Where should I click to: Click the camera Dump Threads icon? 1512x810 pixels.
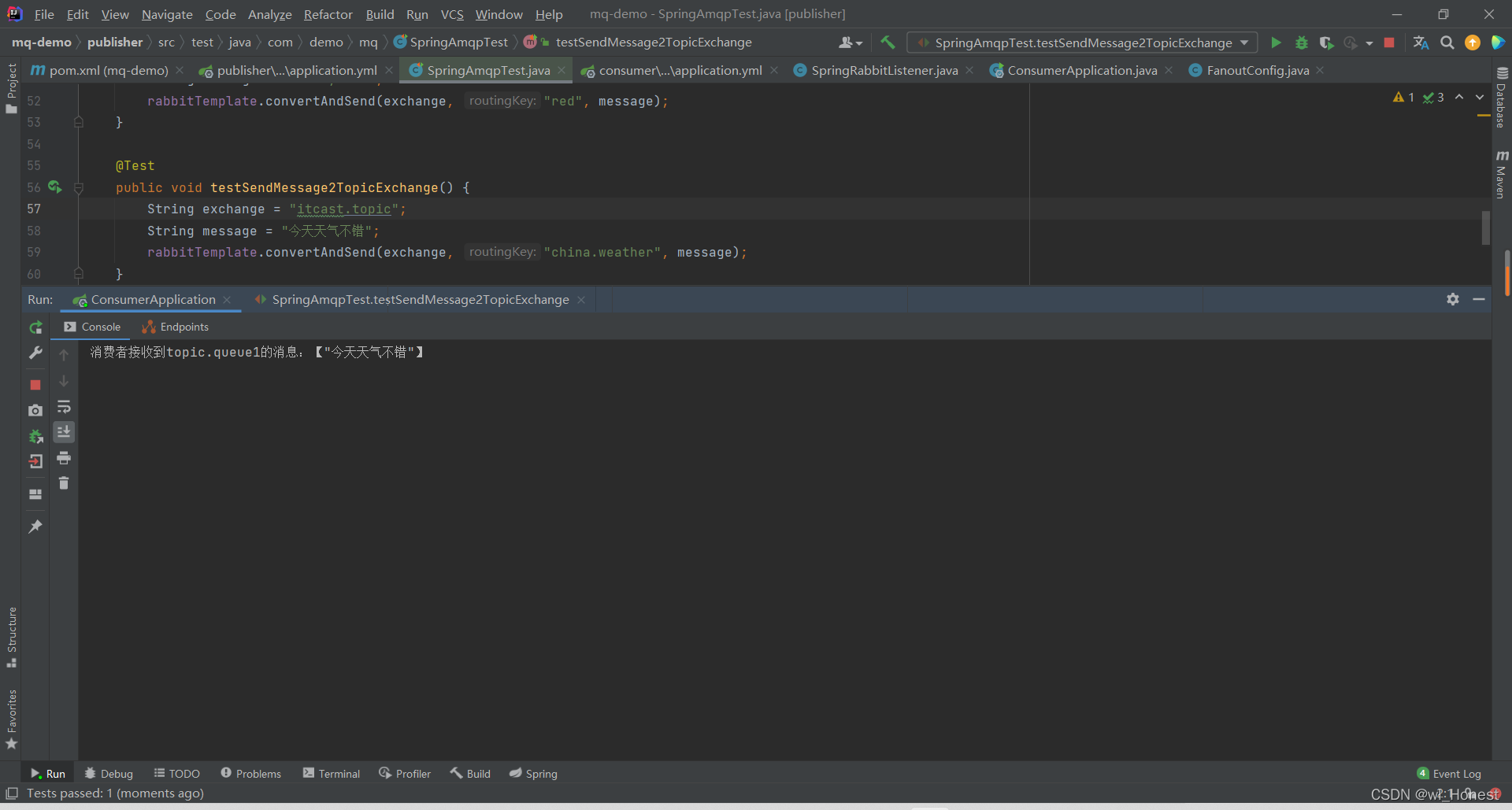35,410
